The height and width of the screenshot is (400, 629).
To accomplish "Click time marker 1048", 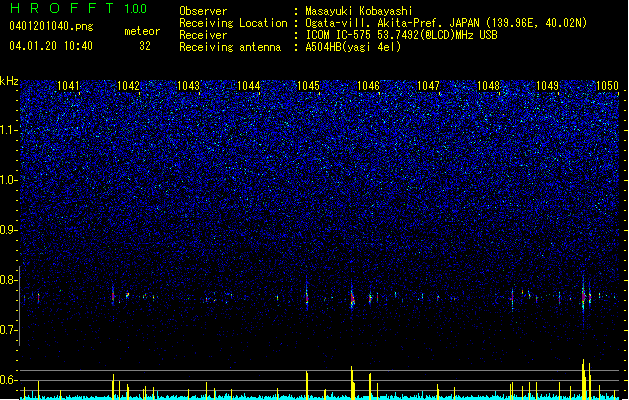I will pyautogui.click(x=488, y=86).
